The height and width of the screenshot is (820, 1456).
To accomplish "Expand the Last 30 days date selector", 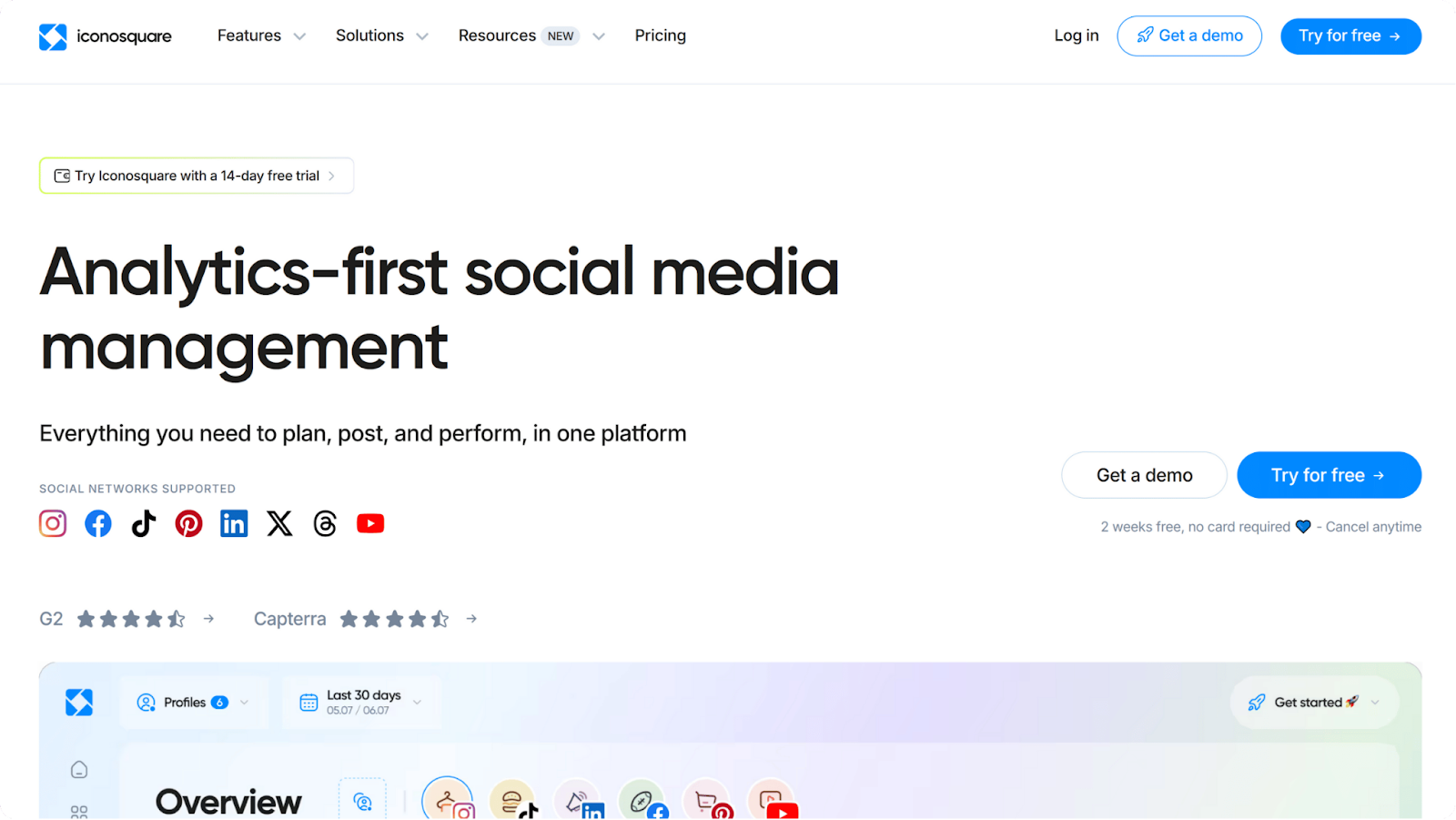I will pyautogui.click(x=361, y=701).
